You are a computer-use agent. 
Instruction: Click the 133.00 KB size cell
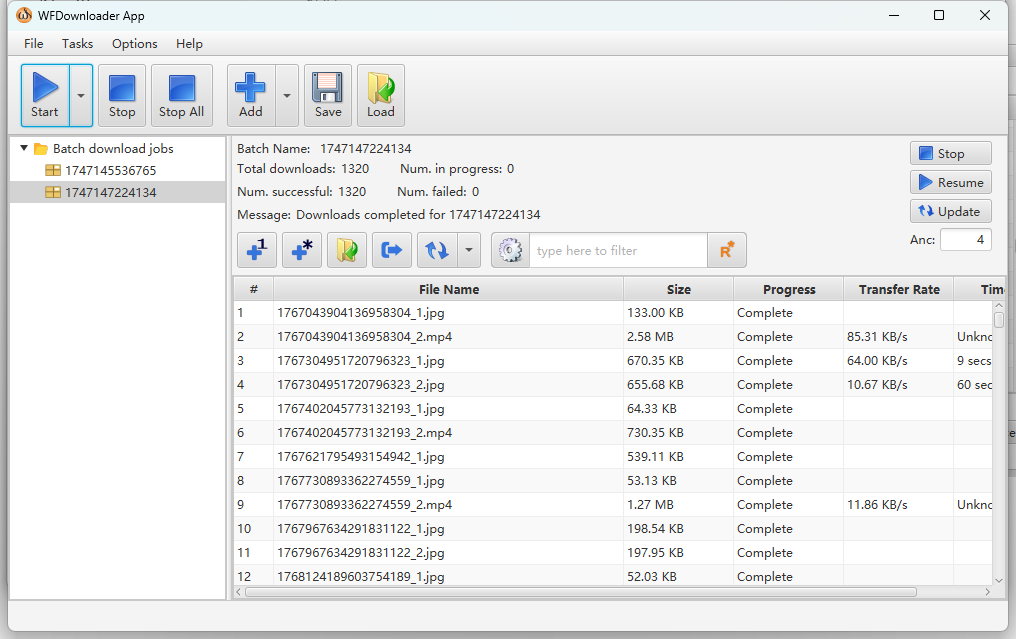pyautogui.click(x=678, y=312)
